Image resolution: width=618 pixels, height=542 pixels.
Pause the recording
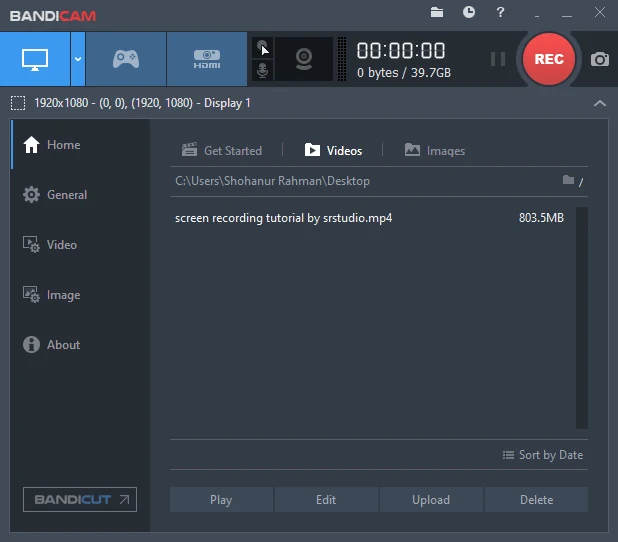click(x=498, y=59)
